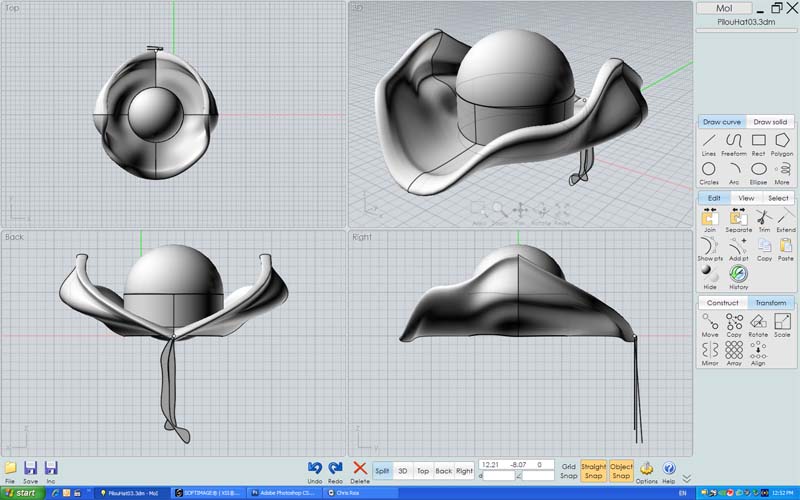Select the Polygon drawing tool
Viewport: 800px width, 500px height.
[782, 144]
